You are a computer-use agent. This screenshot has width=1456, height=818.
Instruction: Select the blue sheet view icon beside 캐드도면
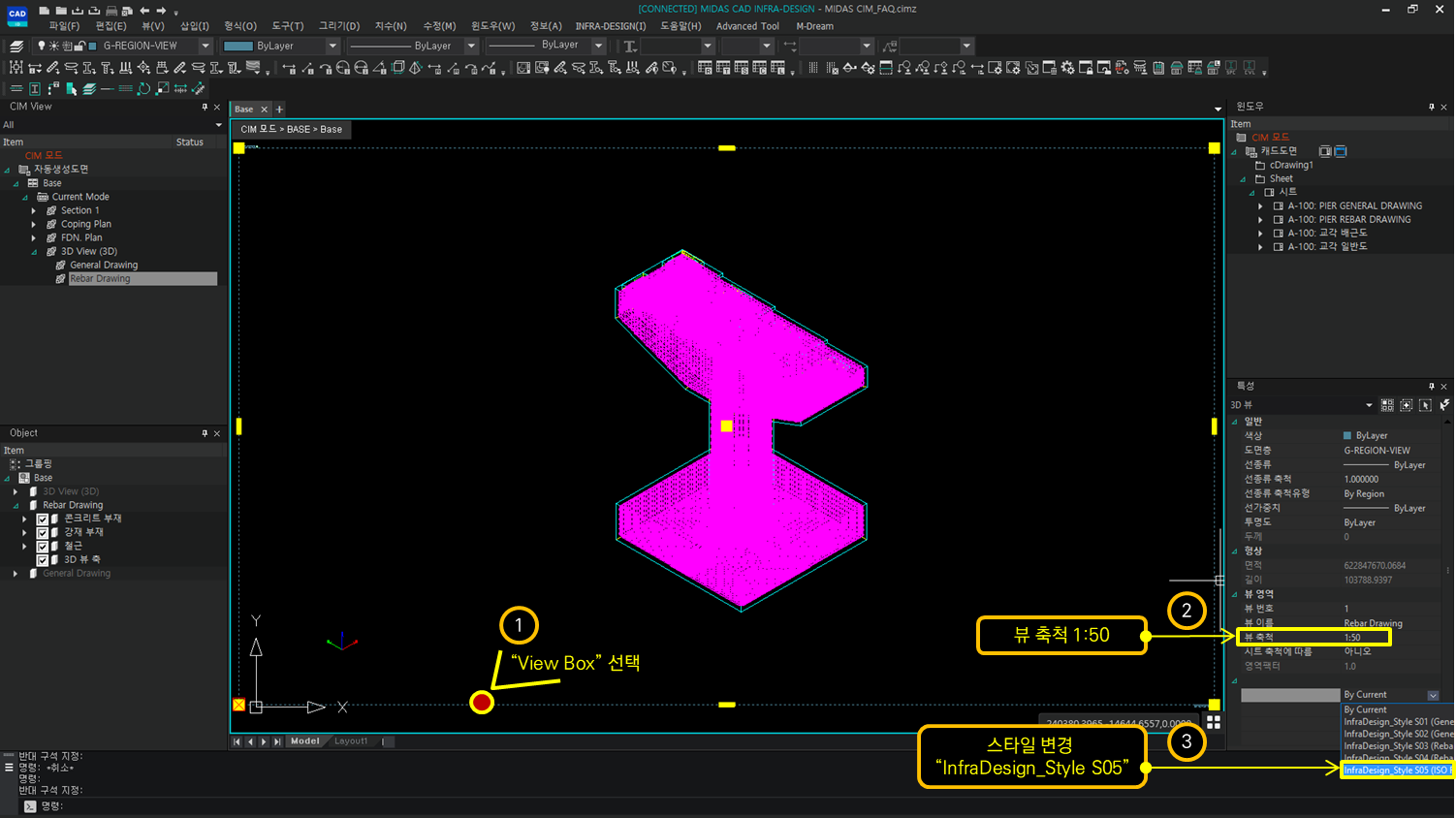[x=1341, y=151]
